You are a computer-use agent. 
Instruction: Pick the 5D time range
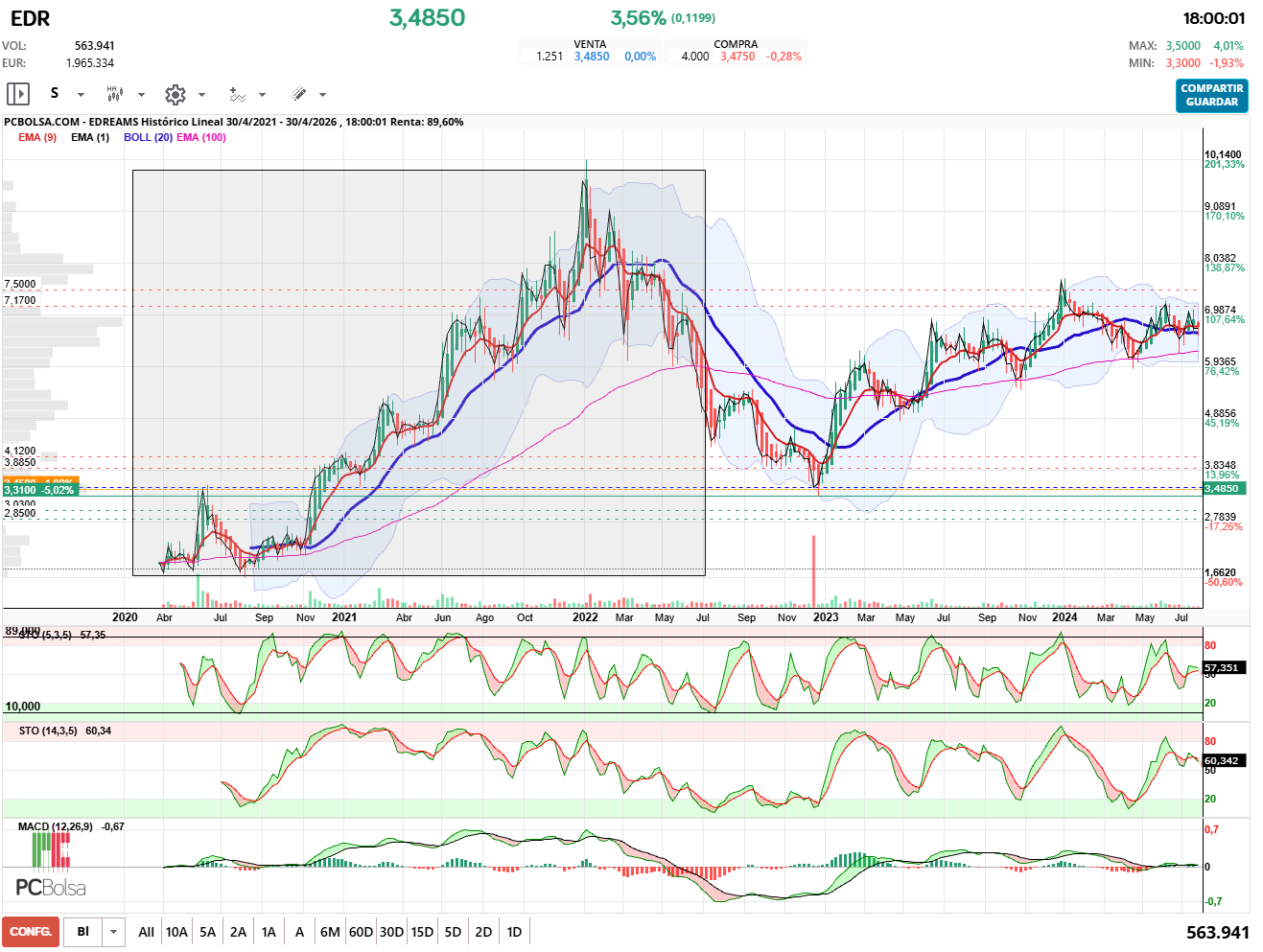453,932
